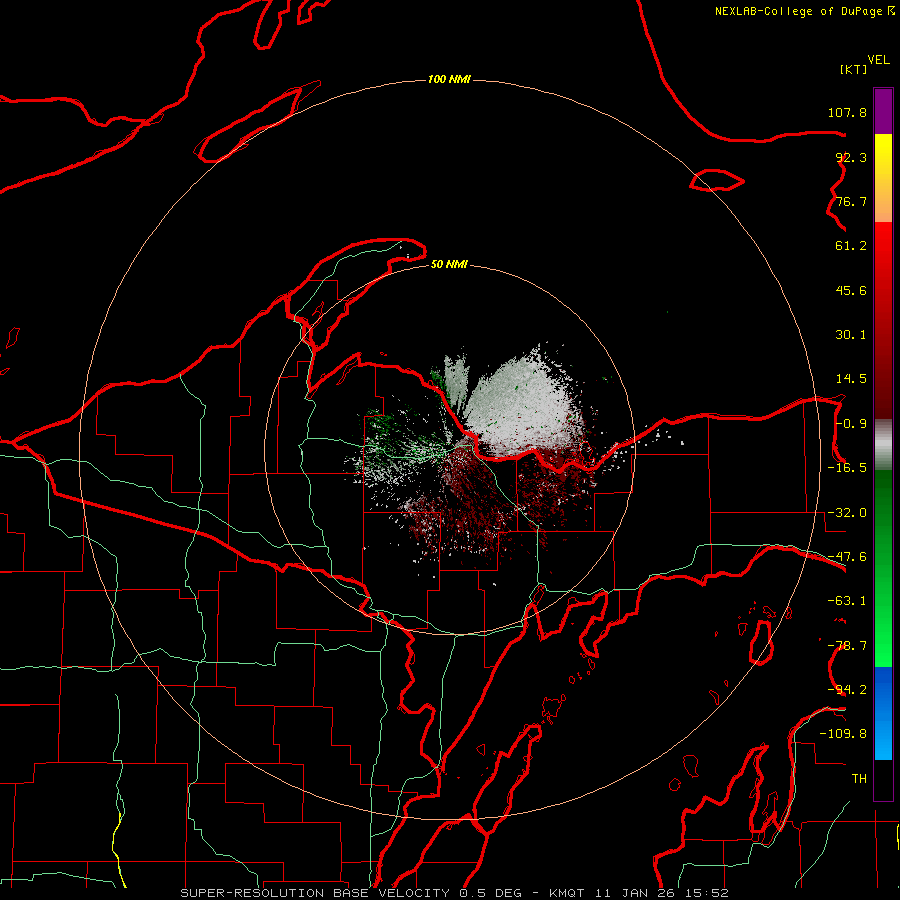Click the -47.6 velocity scale value

[x=847, y=557]
